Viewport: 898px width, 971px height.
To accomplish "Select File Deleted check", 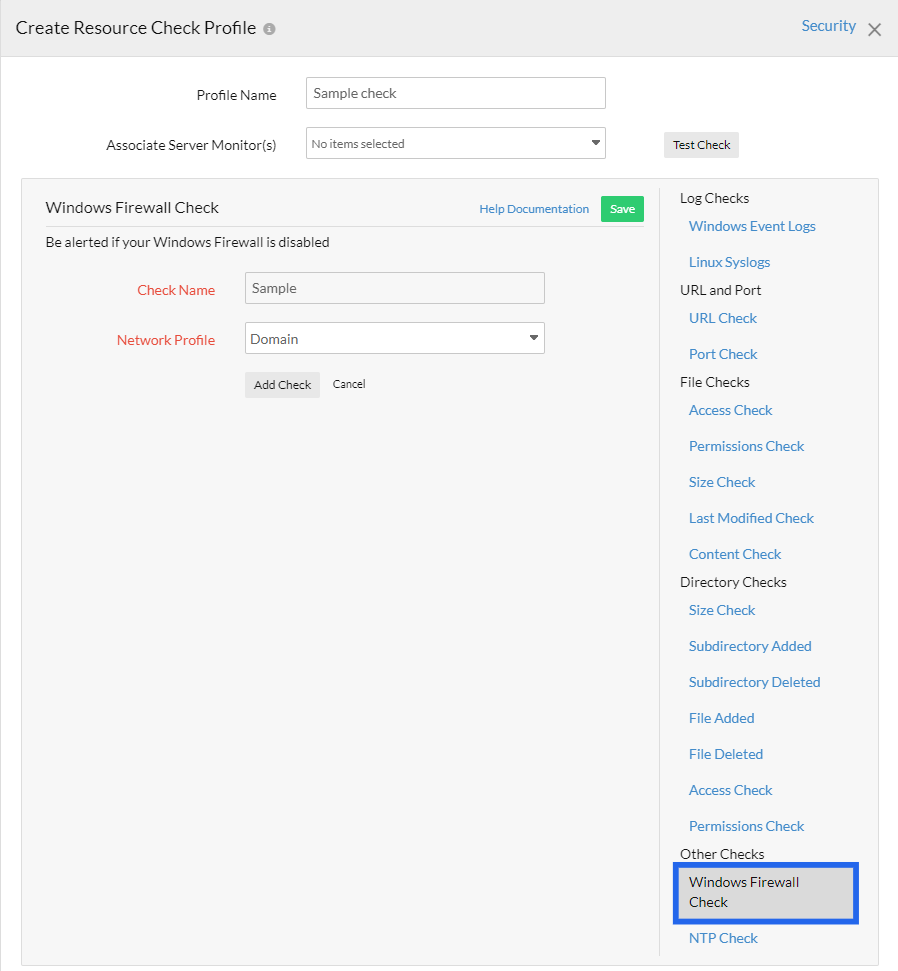I will pos(726,754).
